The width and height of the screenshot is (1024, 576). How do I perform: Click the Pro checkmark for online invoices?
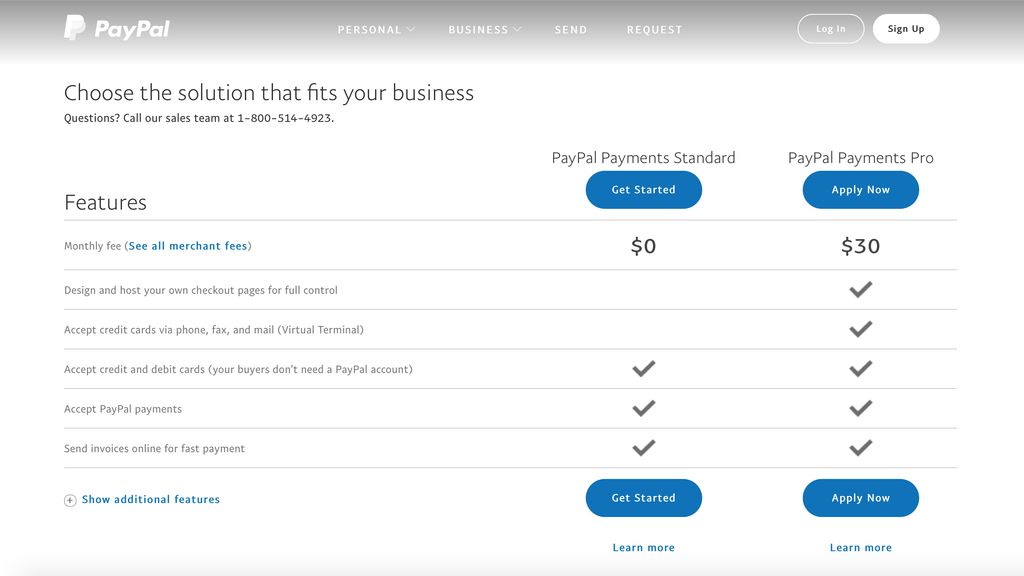click(x=860, y=447)
